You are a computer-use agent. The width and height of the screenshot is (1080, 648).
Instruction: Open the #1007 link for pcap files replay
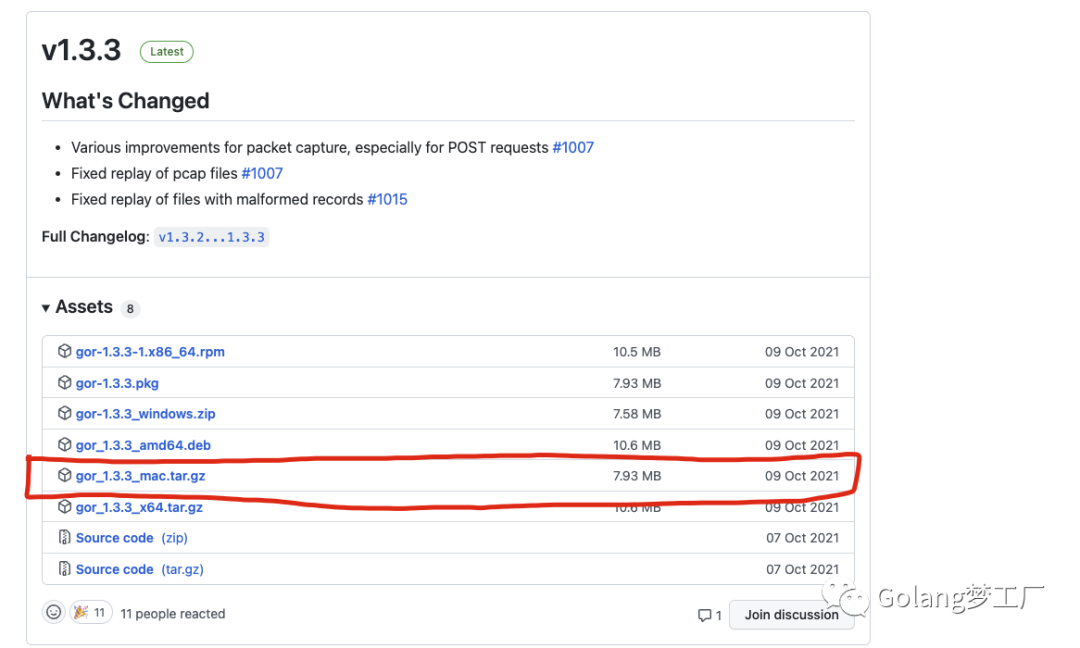click(x=262, y=173)
